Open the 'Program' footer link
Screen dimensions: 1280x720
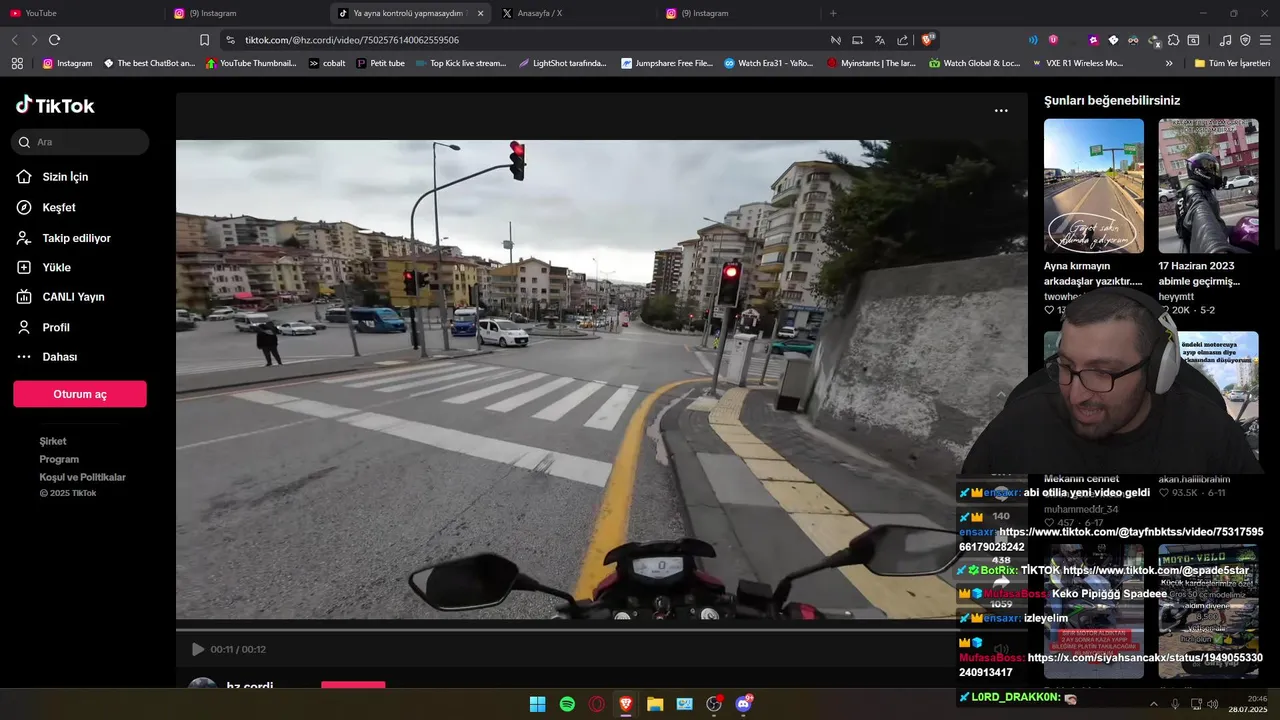pyautogui.click(x=59, y=459)
